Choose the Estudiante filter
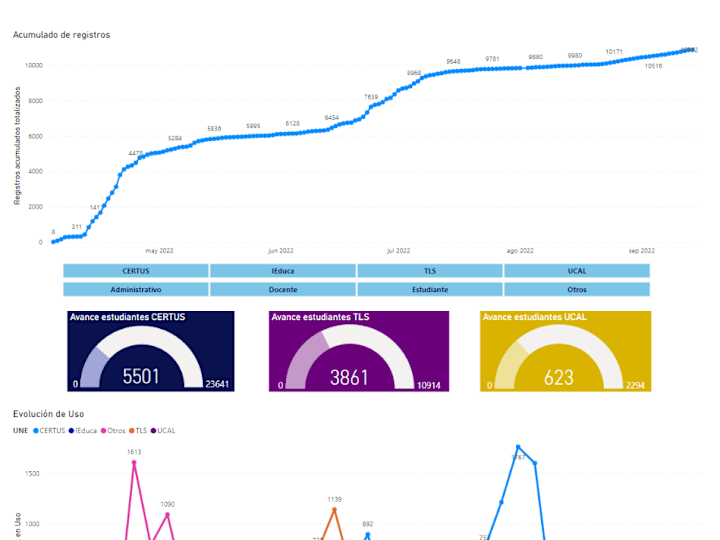 click(430, 289)
